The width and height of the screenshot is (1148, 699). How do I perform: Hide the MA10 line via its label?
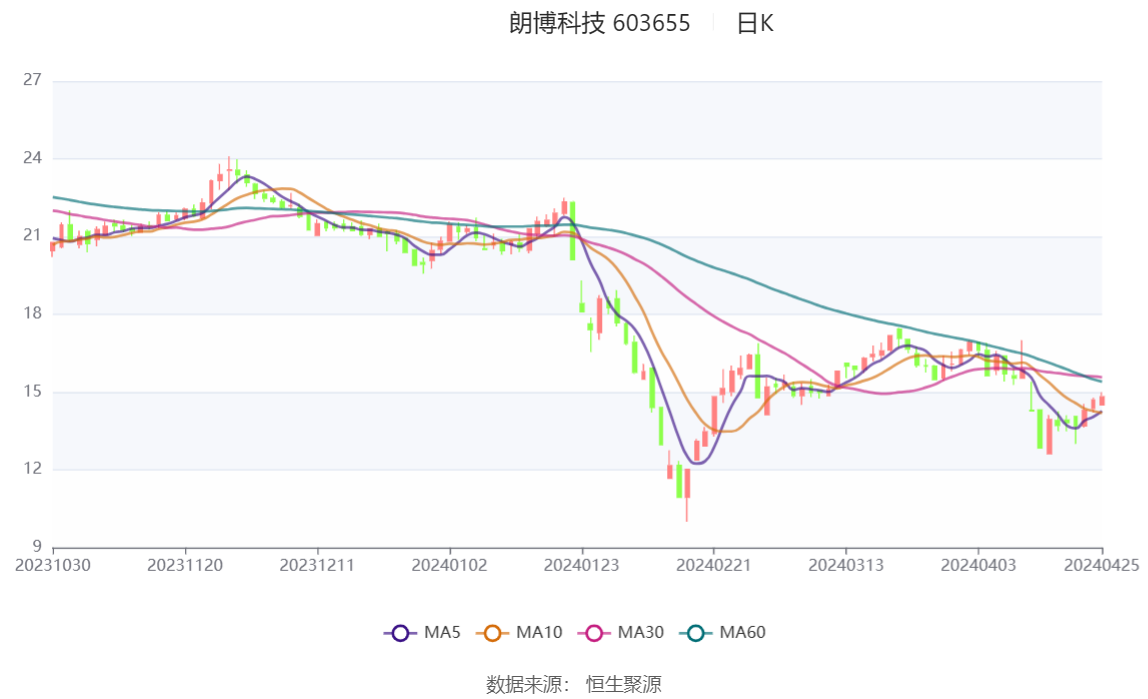click(x=539, y=632)
